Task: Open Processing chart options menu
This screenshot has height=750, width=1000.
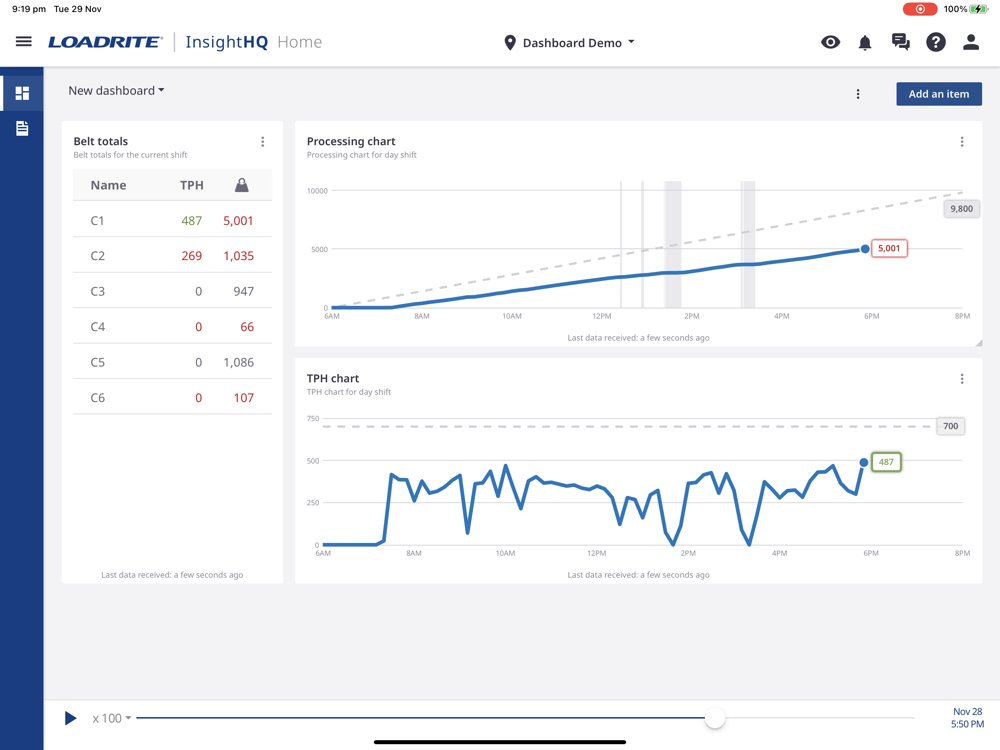Action: tap(962, 142)
